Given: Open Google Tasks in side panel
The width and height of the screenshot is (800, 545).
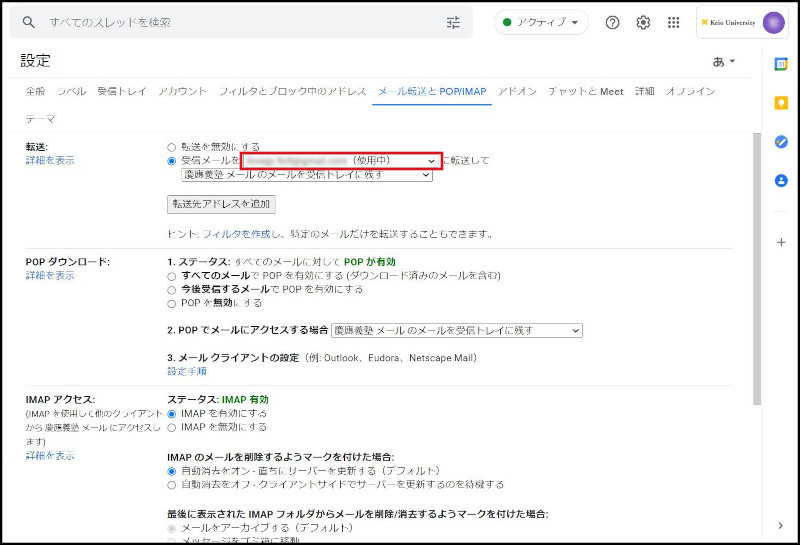Looking at the screenshot, I should (x=781, y=142).
